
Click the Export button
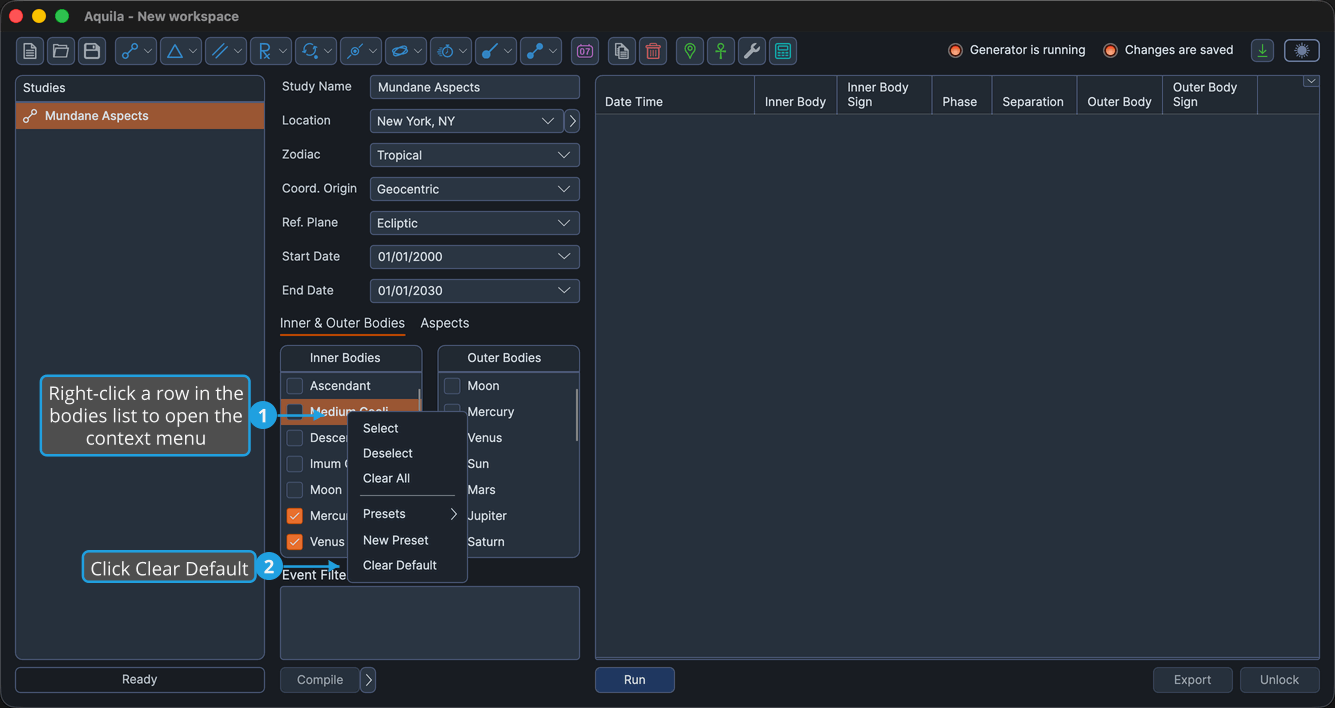coord(1192,680)
